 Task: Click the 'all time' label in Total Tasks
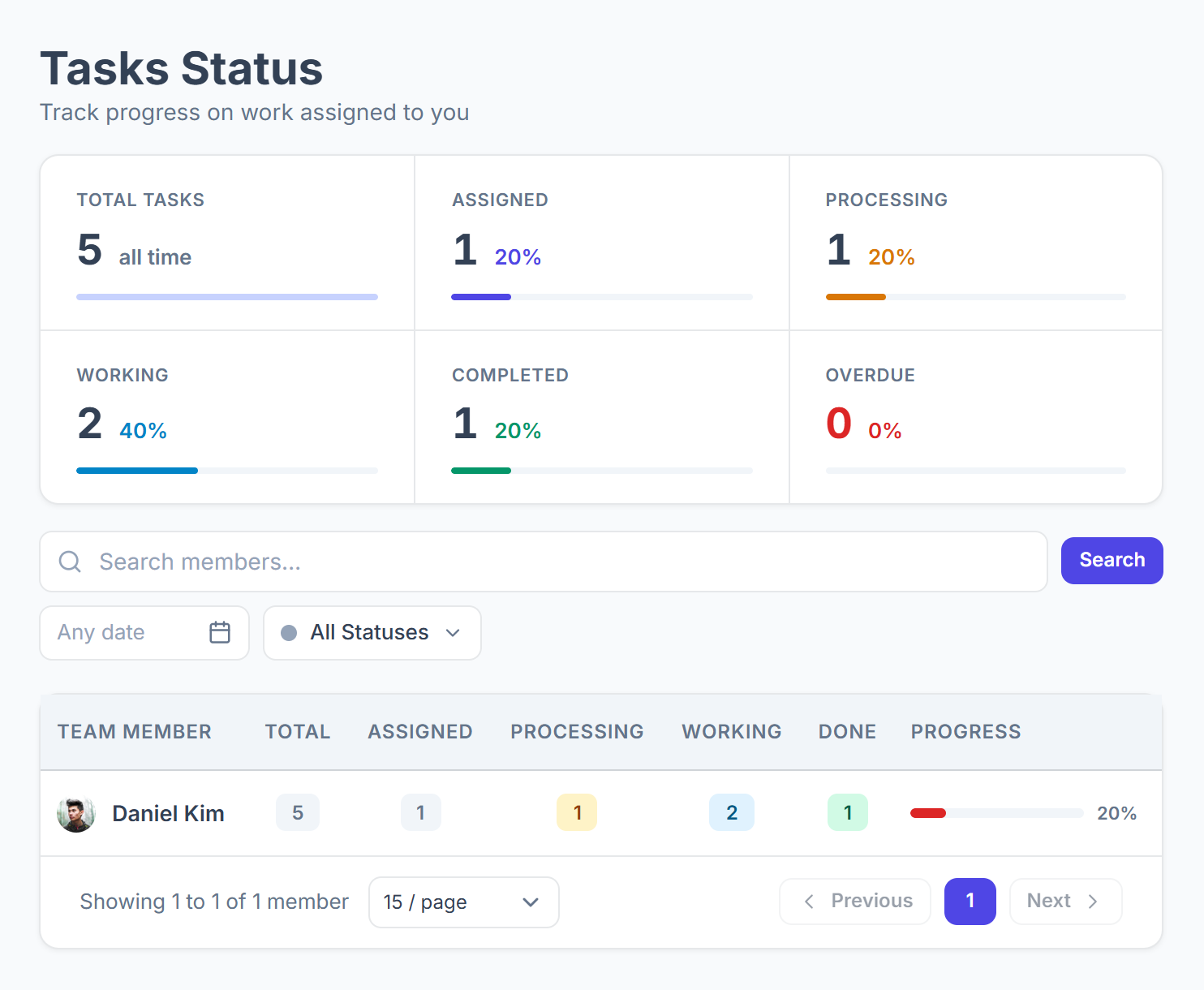click(x=155, y=257)
